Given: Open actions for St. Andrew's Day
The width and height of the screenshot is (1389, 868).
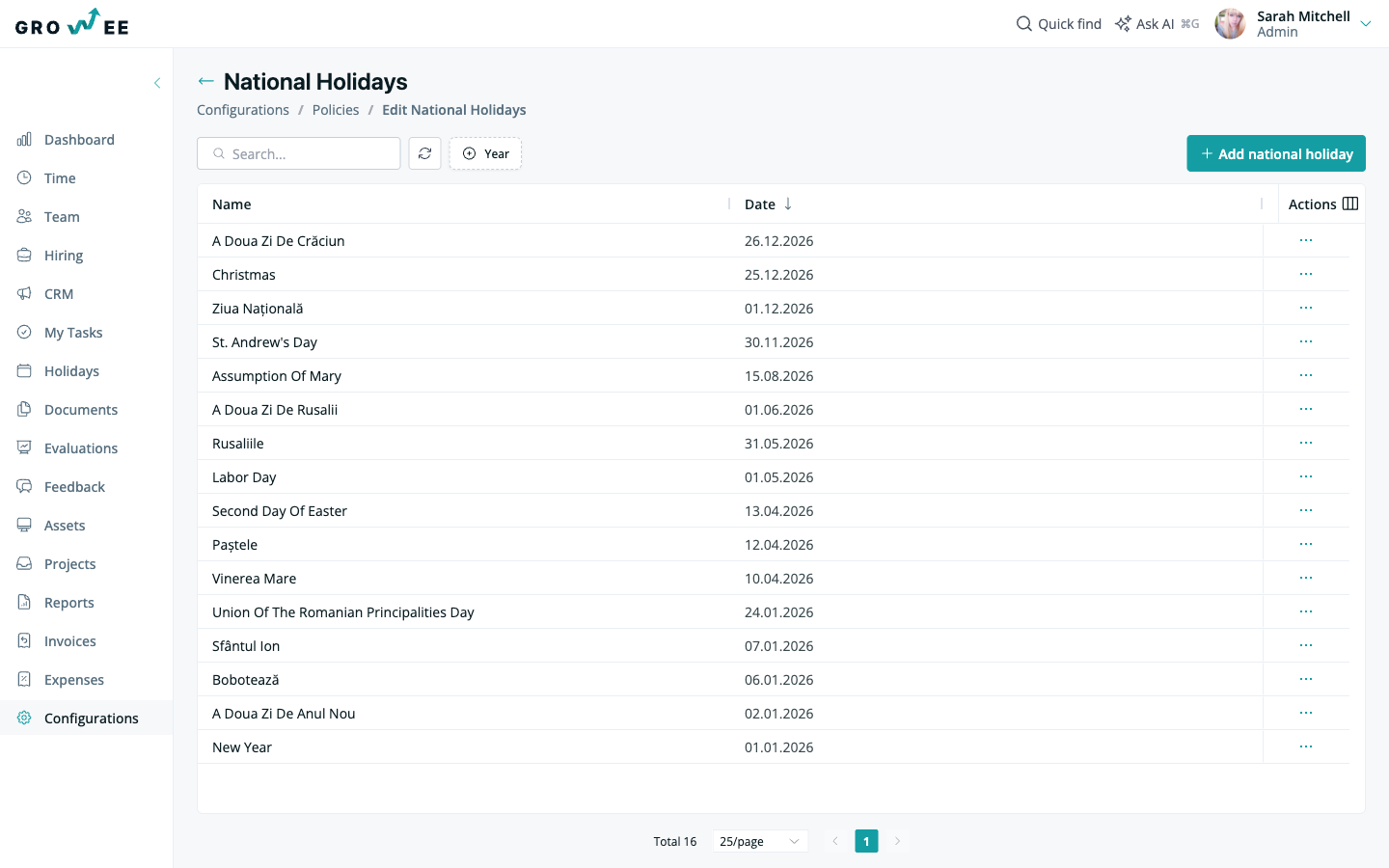Looking at the screenshot, I should [x=1306, y=341].
